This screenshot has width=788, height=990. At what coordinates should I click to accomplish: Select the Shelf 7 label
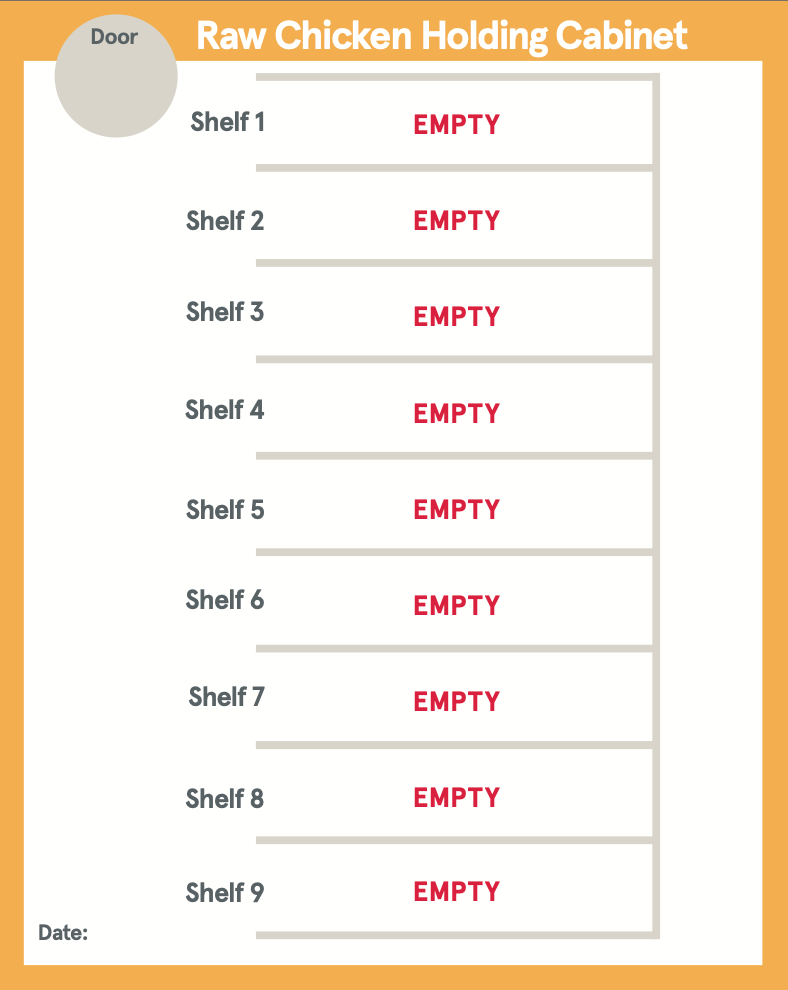tap(227, 696)
